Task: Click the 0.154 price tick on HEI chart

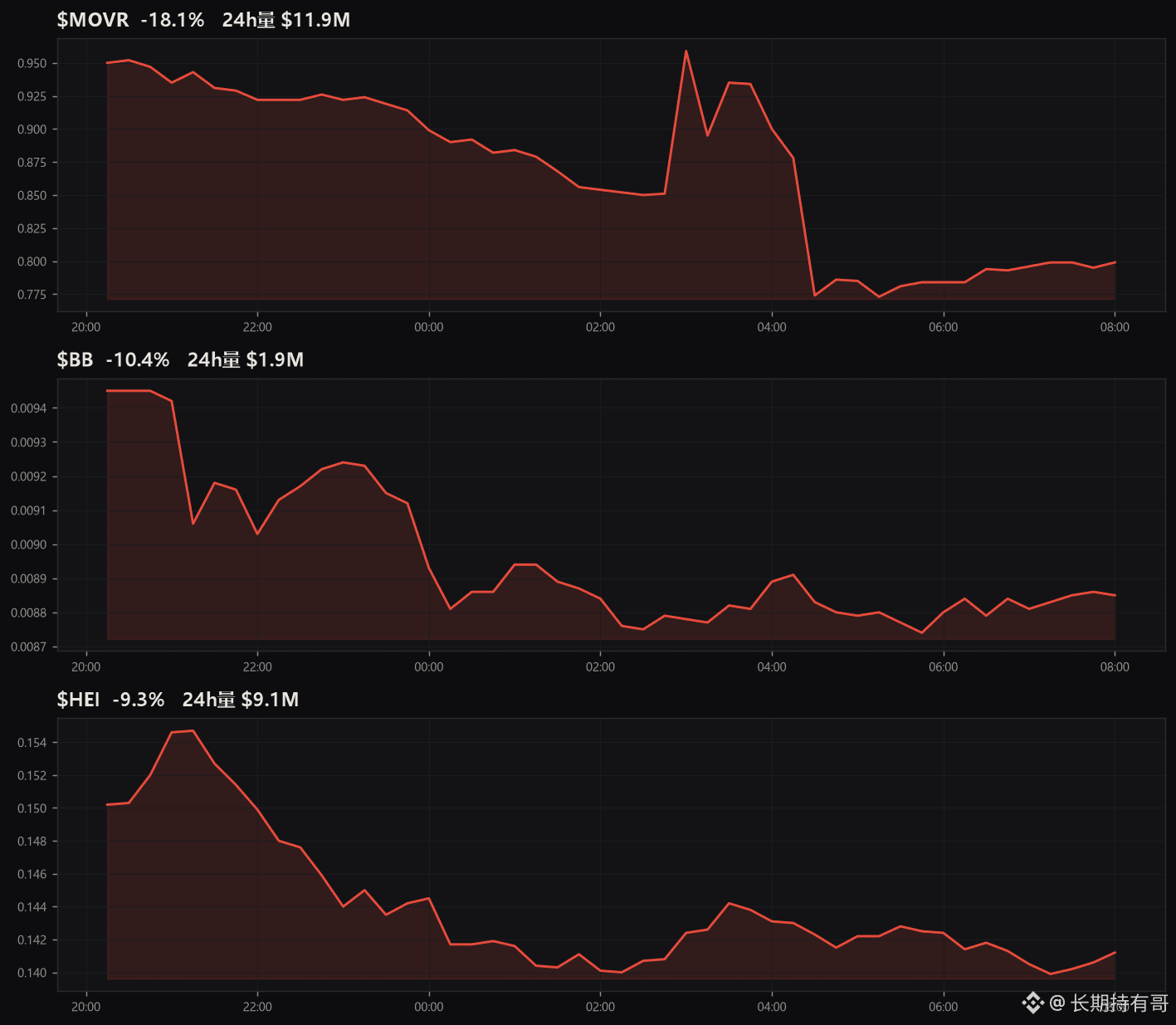Action: tap(32, 743)
